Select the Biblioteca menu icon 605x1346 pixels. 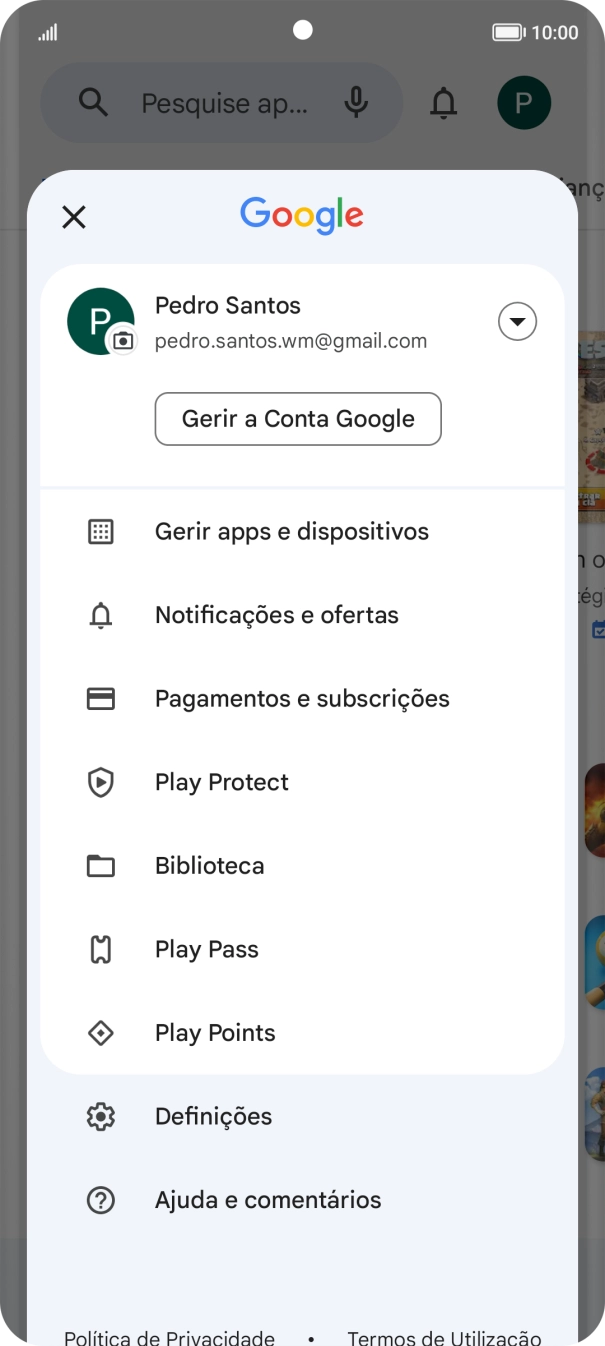click(x=101, y=866)
